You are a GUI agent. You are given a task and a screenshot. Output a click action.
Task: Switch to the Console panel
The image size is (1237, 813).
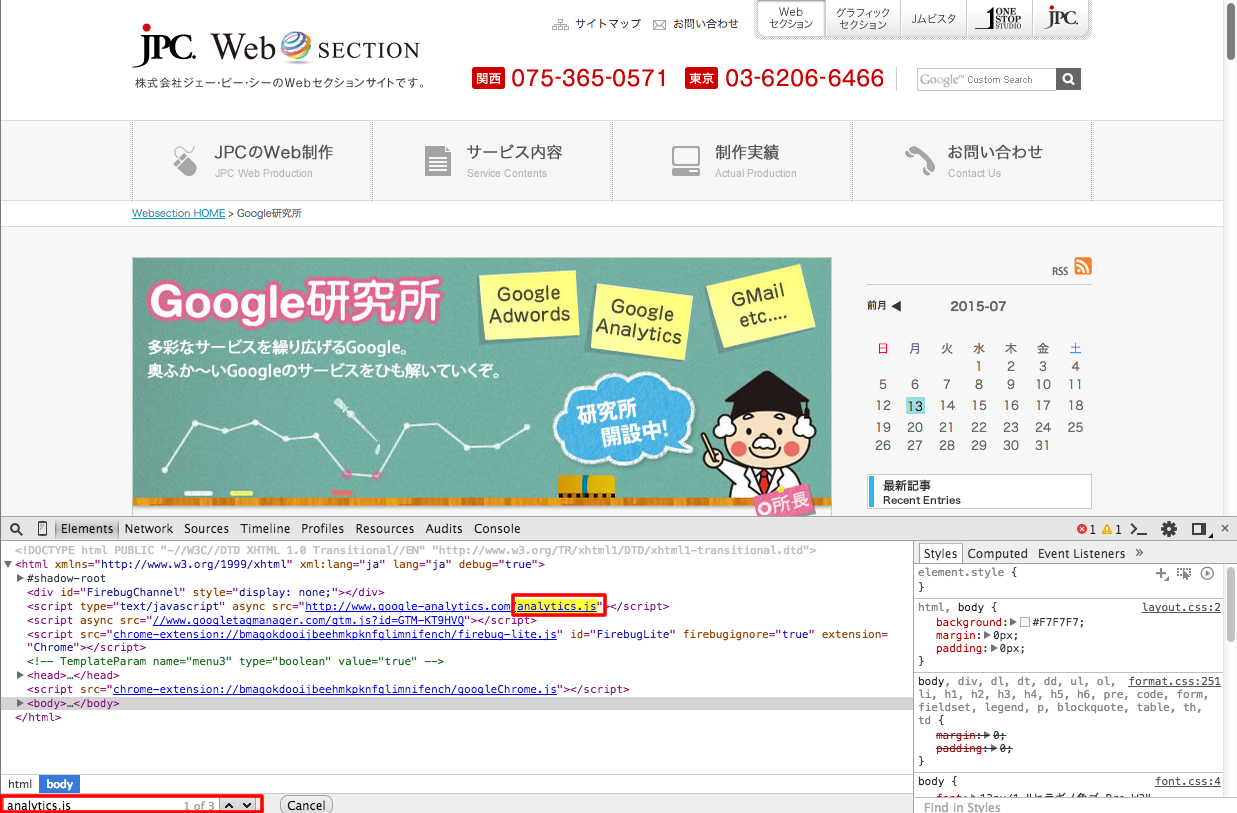click(x=497, y=529)
